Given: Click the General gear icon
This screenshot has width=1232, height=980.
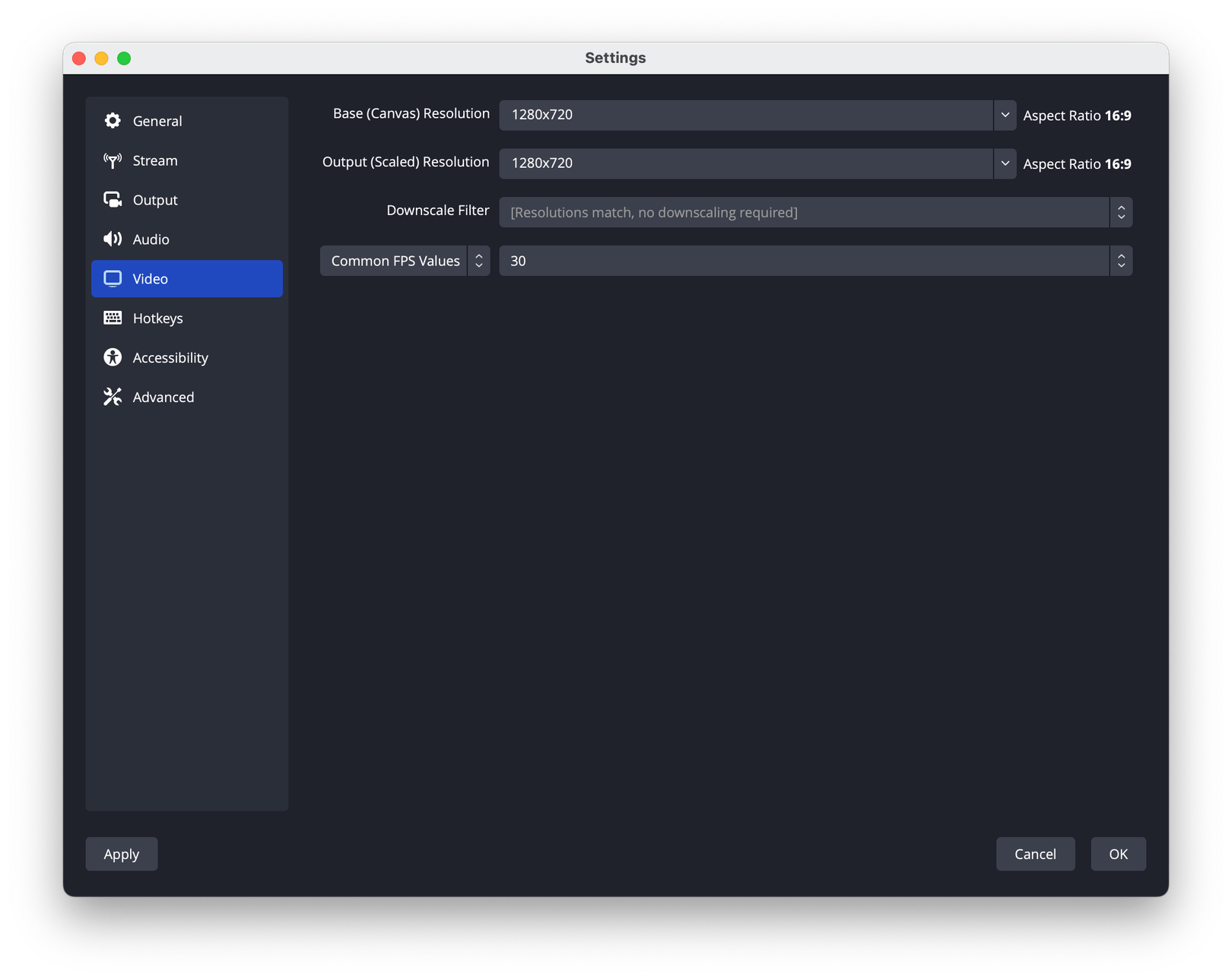Looking at the screenshot, I should pyautogui.click(x=113, y=121).
